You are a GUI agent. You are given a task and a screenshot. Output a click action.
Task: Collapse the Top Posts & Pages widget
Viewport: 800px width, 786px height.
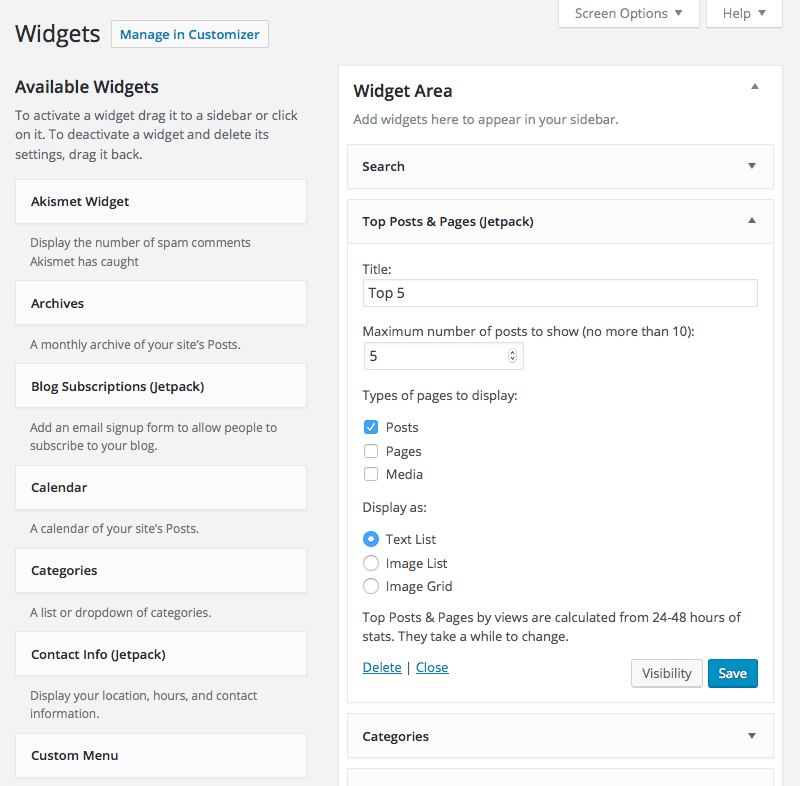[751, 221]
